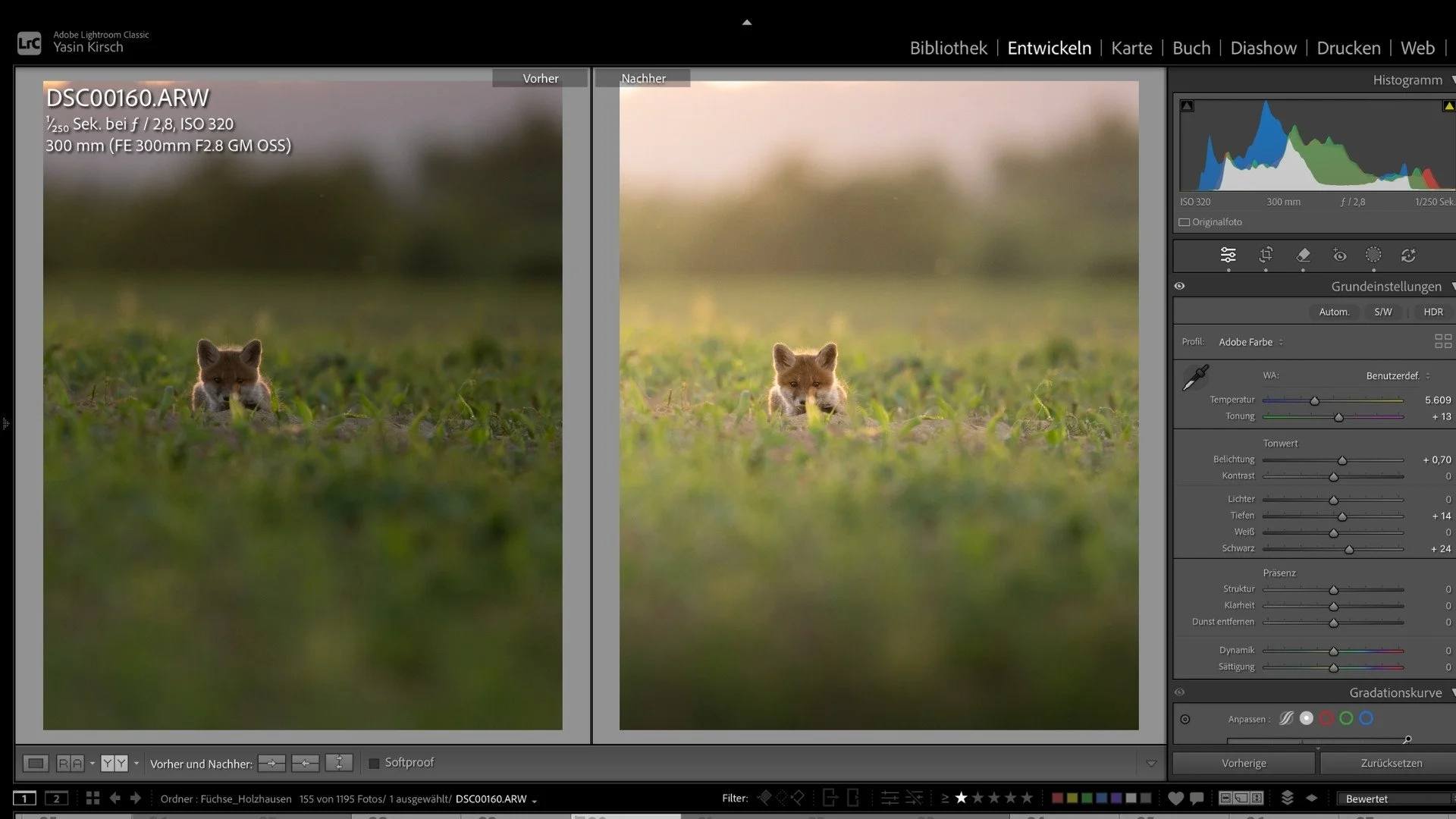This screenshot has height=819, width=1456.
Task: Open the Bewertet filter preset dropdown
Action: click(1397, 799)
